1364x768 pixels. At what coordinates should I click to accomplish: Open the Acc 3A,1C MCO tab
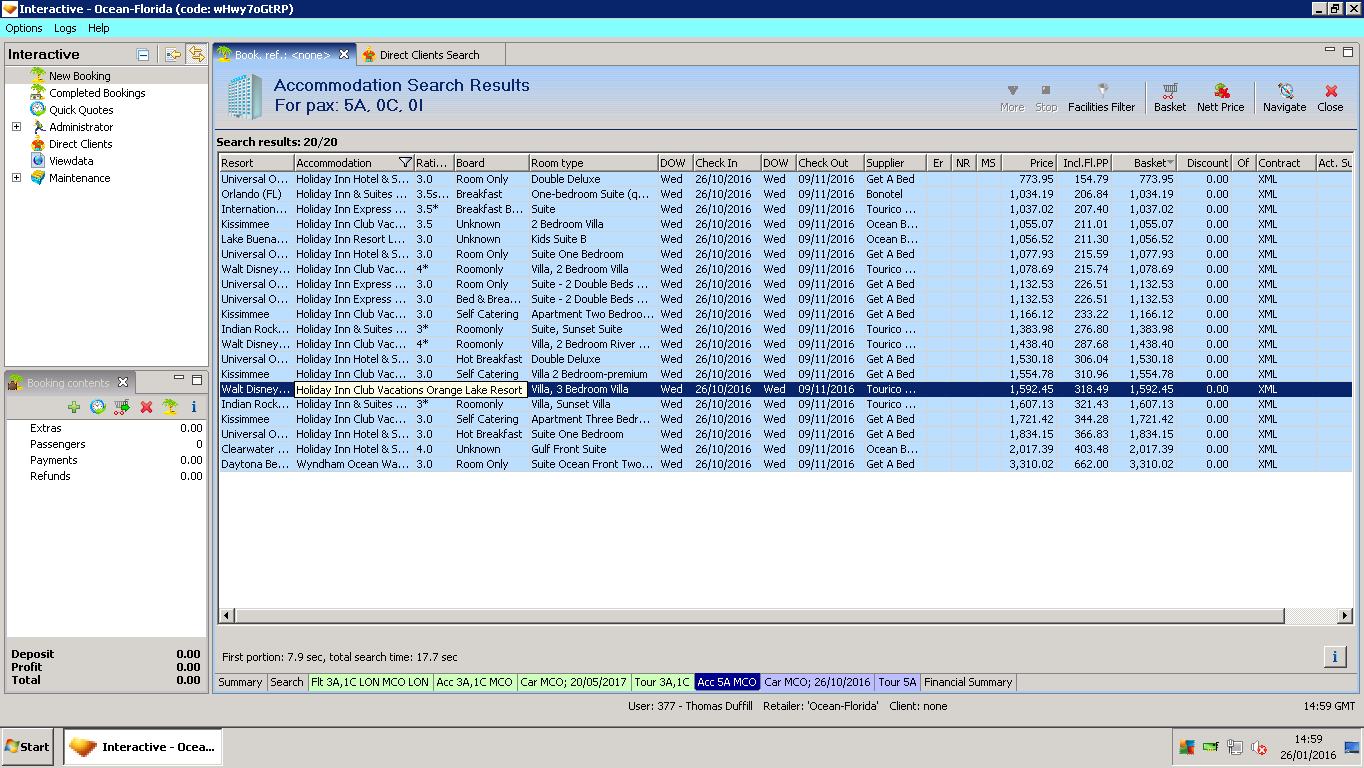point(475,682)
